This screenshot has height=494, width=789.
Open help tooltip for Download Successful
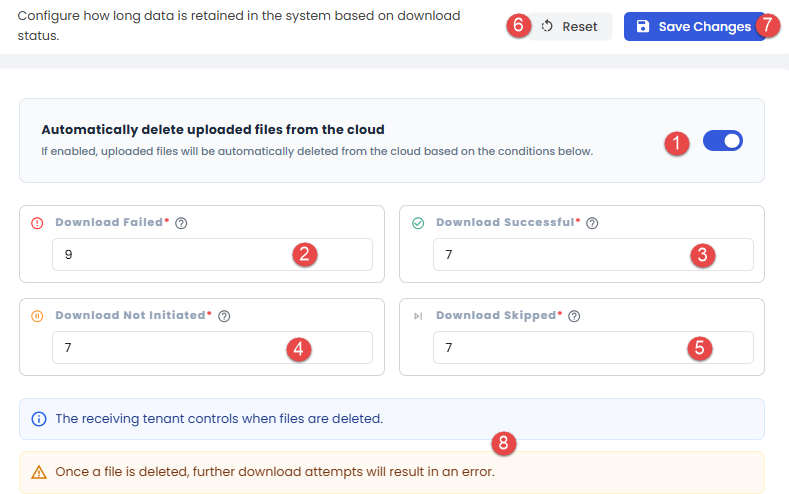coord(592,223)
